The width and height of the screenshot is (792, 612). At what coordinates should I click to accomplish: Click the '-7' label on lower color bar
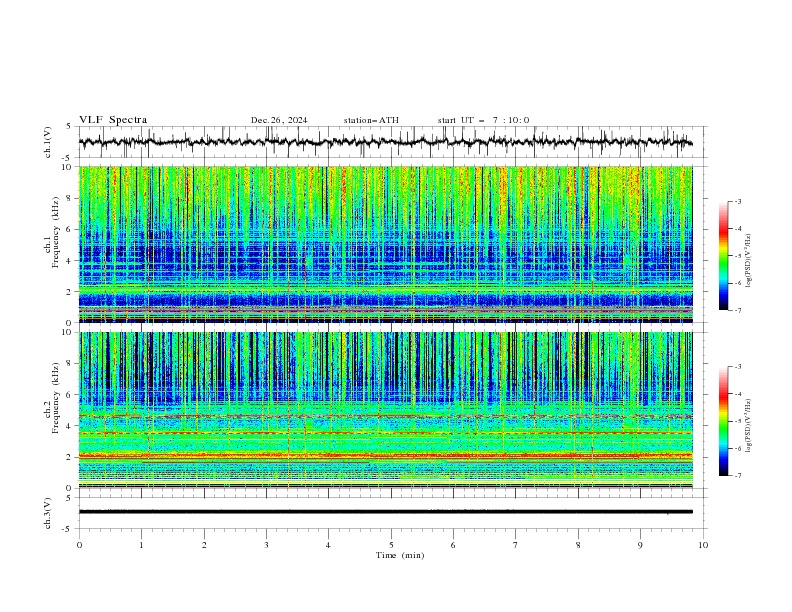coord(737,476)
